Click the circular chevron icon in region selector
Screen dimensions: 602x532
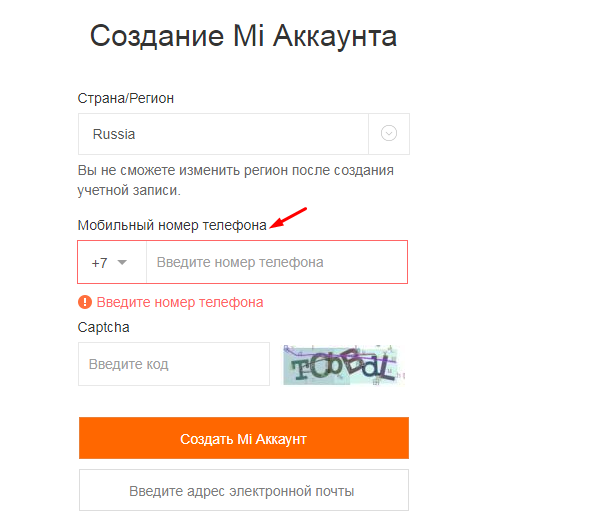(389, 134)
